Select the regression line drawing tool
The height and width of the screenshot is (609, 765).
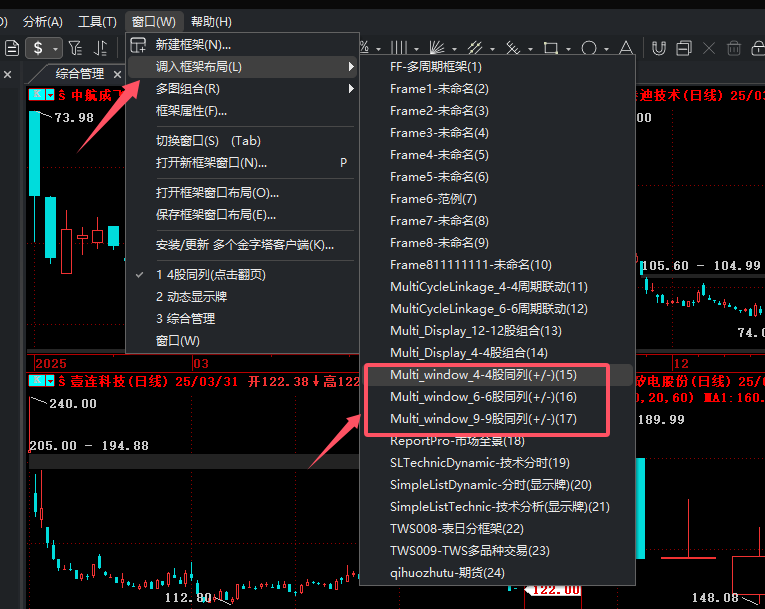pos(513,48)
